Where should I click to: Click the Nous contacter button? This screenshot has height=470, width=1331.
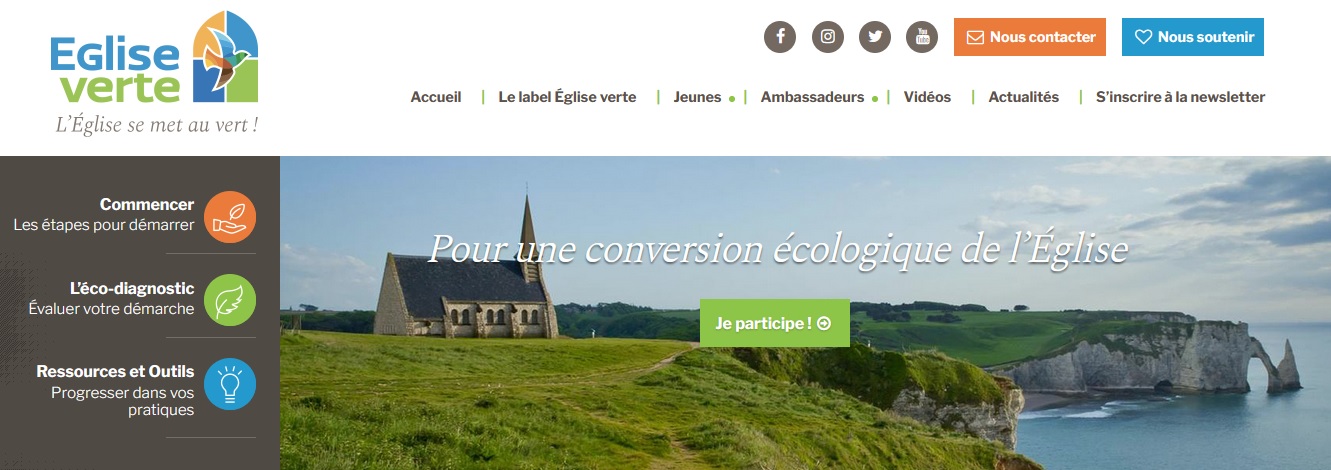1030,37
